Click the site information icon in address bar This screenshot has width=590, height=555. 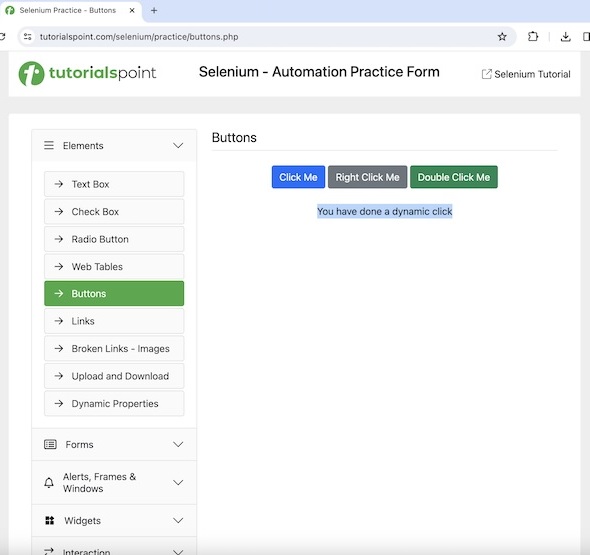(x=27, y=37)
